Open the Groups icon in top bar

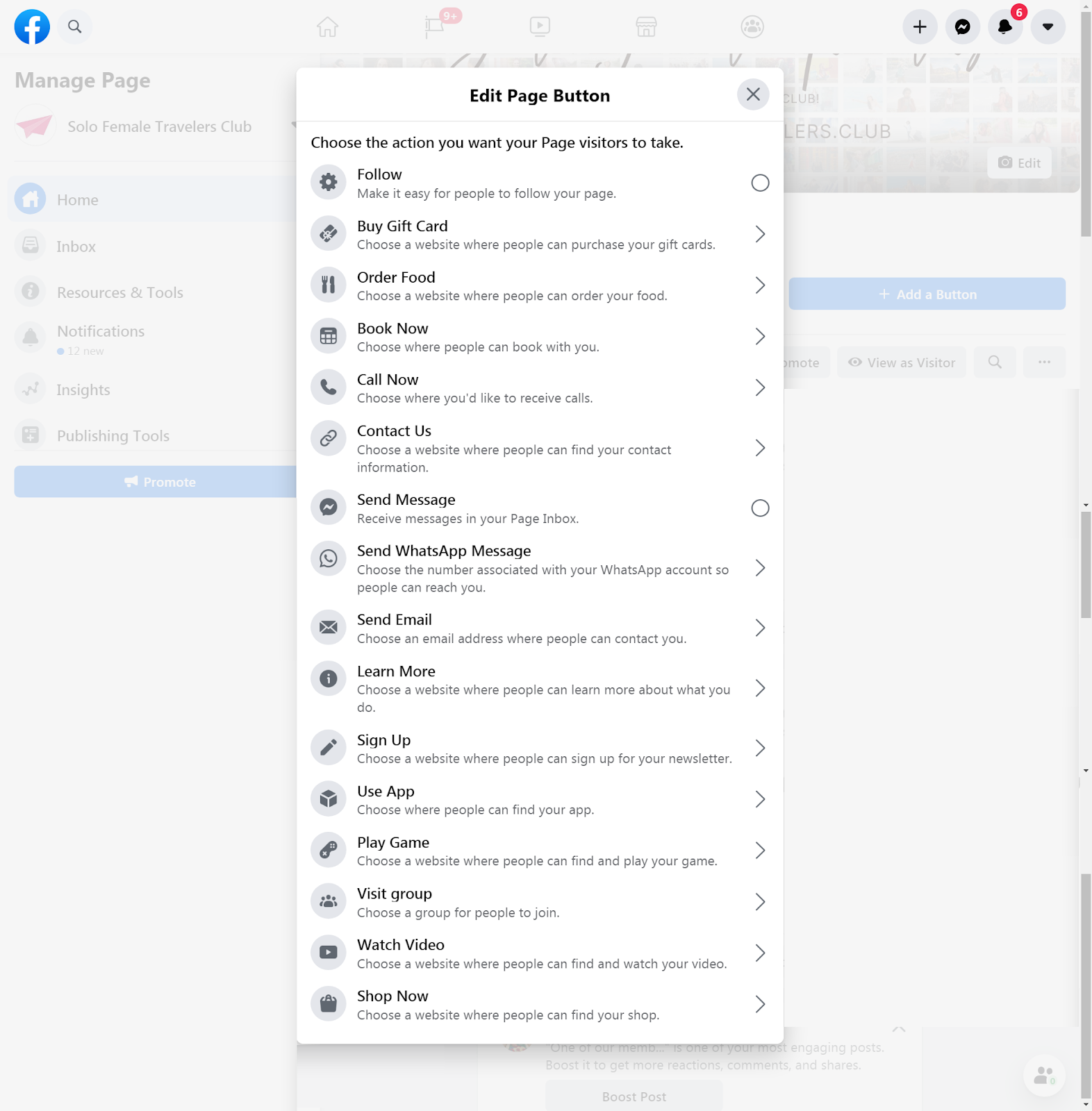tap(752, 27)
